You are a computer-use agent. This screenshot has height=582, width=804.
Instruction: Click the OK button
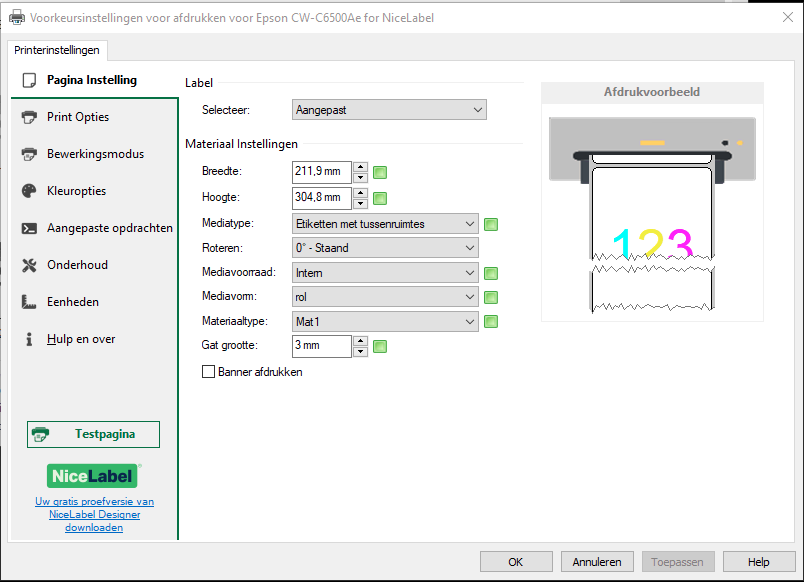tap(516, 562)
